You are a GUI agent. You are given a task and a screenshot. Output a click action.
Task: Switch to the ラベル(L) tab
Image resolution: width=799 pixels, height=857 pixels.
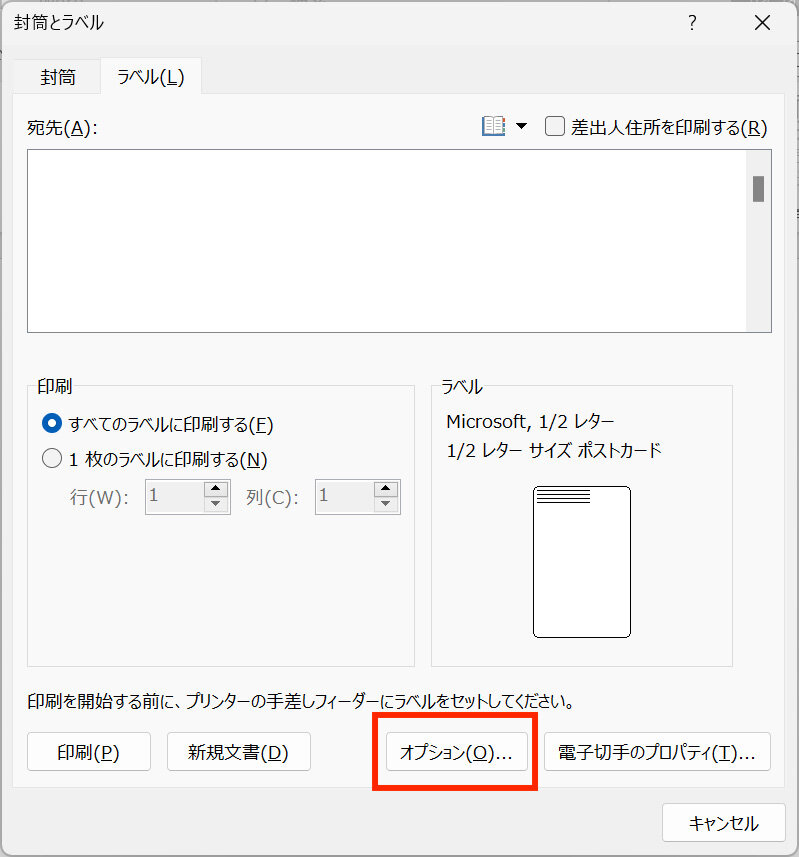[x=151, y=77]
